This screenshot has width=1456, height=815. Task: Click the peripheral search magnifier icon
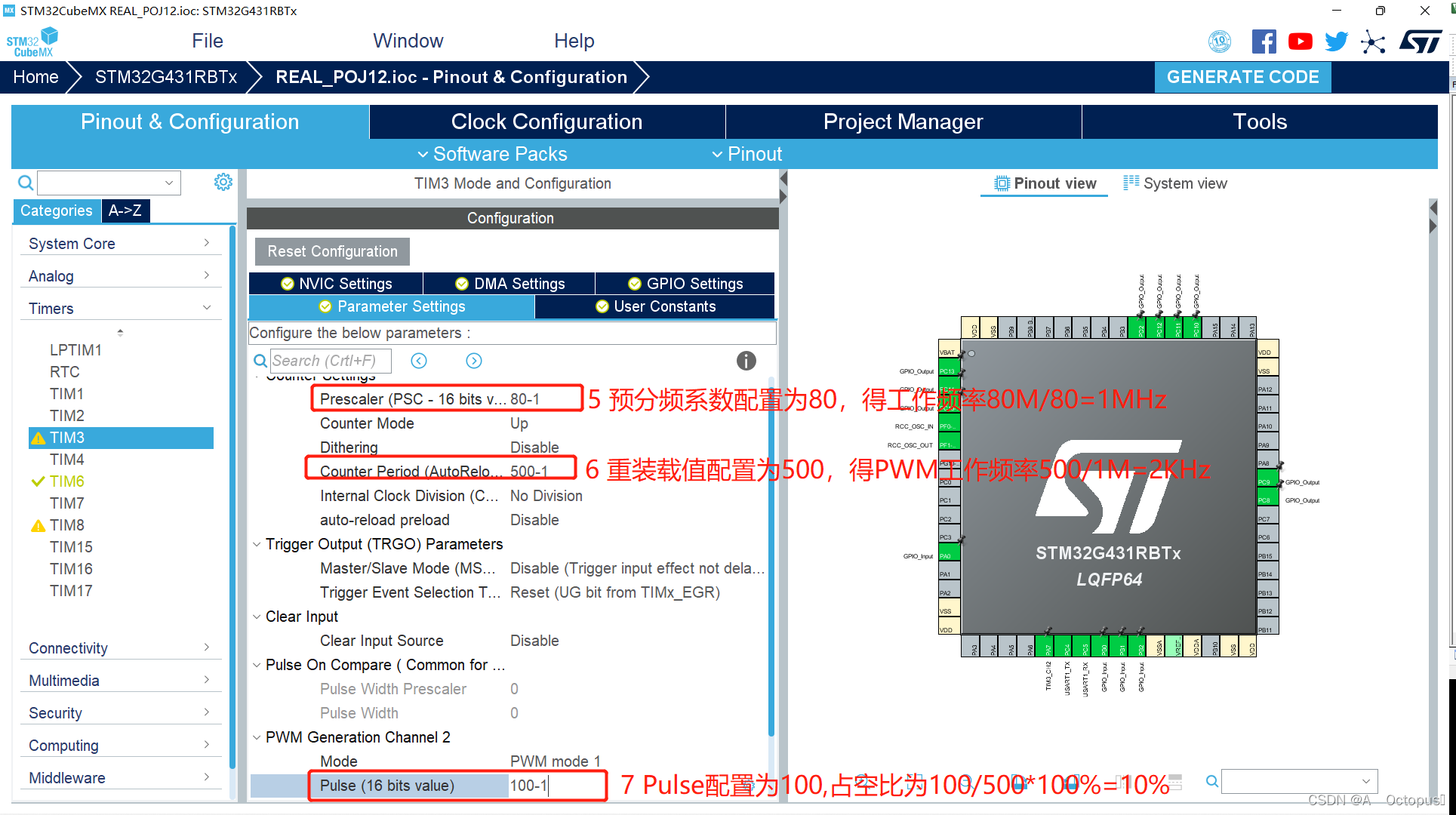tap(26, 183)
